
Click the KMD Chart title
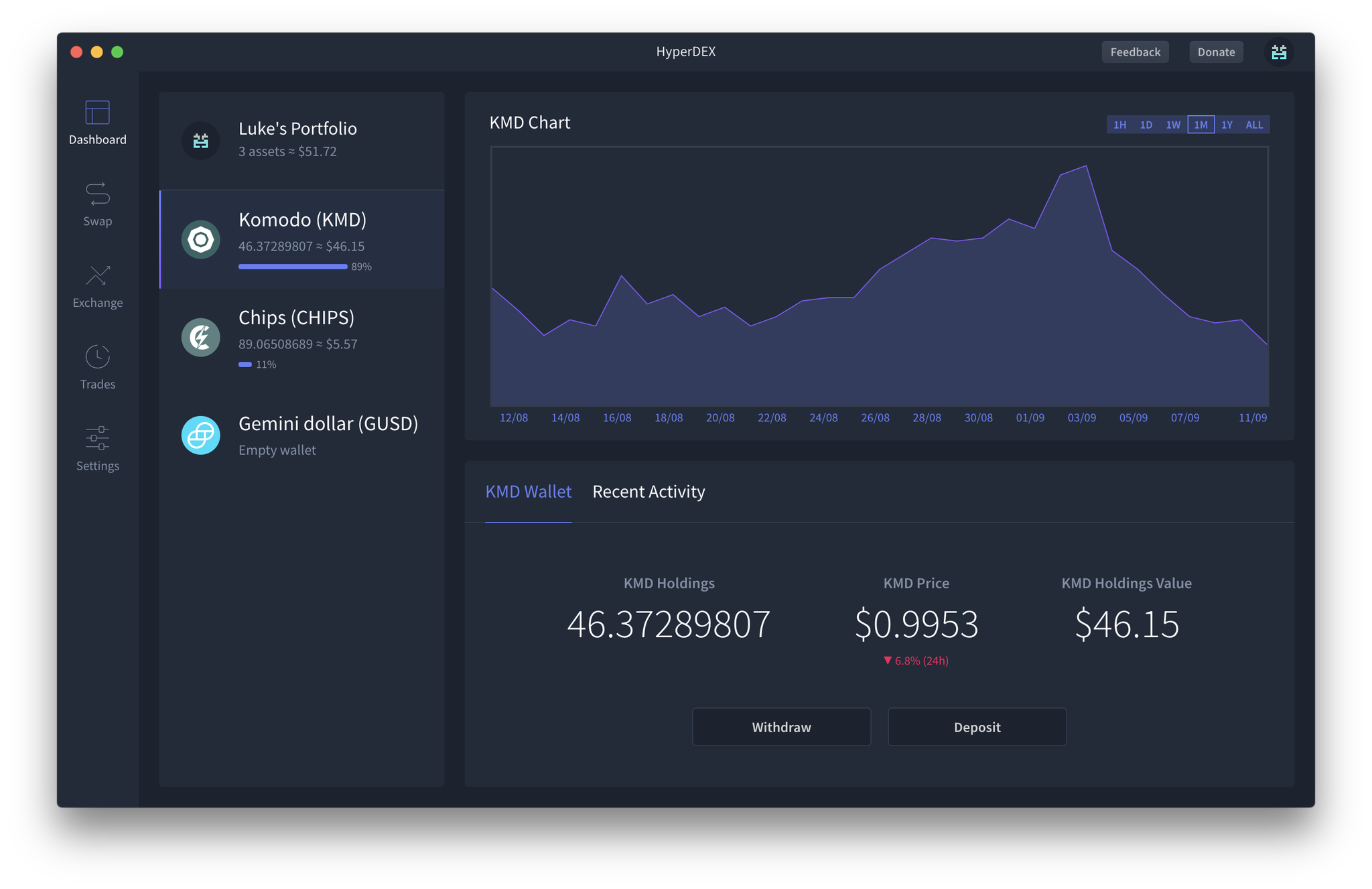(529, 123)
